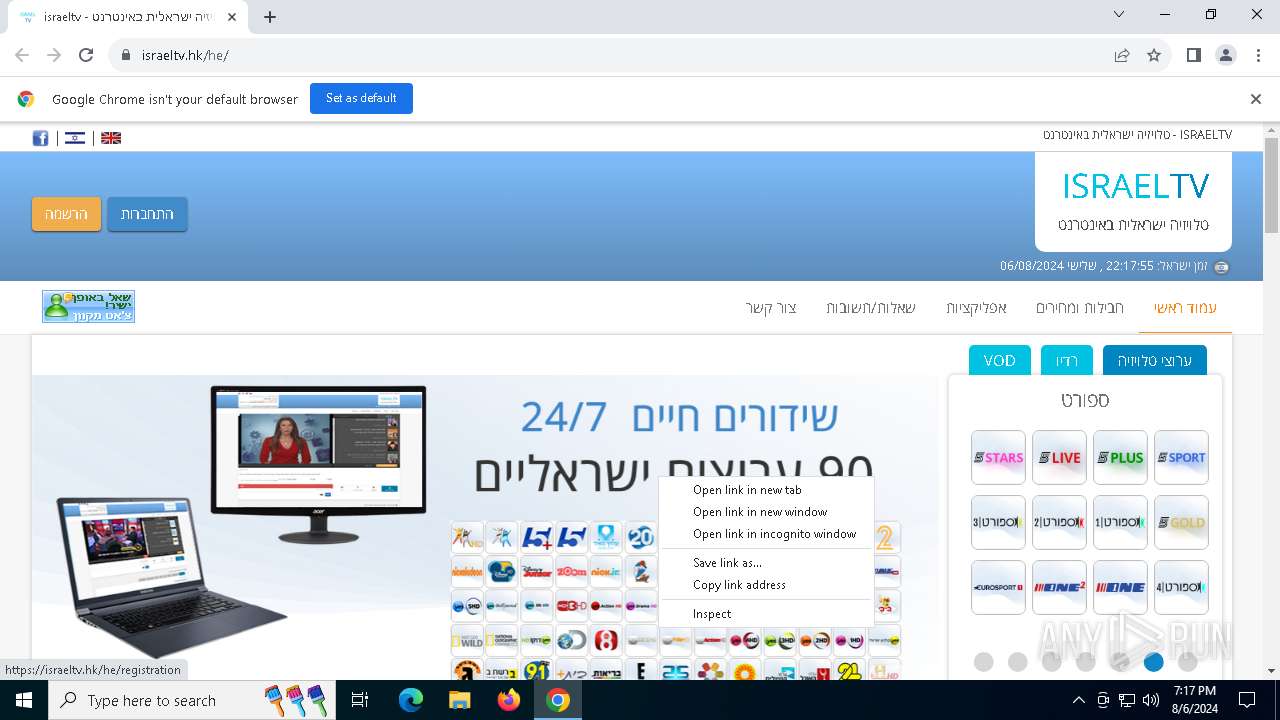Show hidden system tray icons
Viewport: 1280px width, 720px height.
click(x=1078, y=700)
